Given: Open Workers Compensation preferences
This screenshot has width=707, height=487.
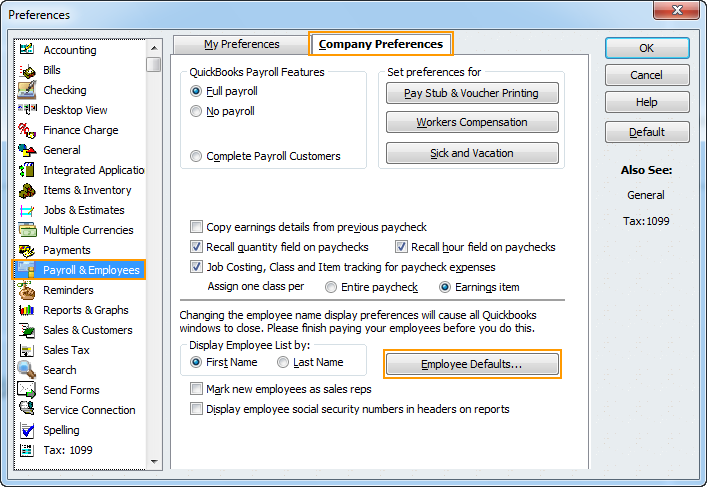Looking at the screenshot, I should 472,122.
